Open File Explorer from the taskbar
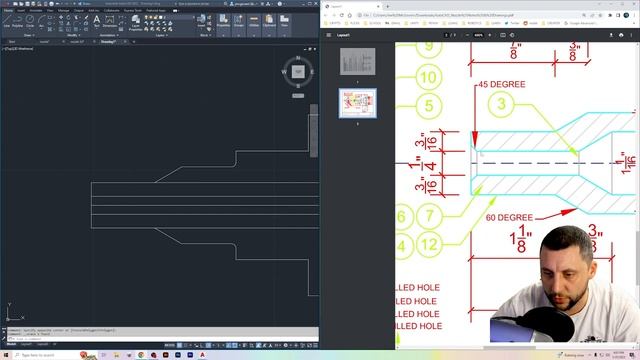The image size is (640, 360). click(116, 355)
